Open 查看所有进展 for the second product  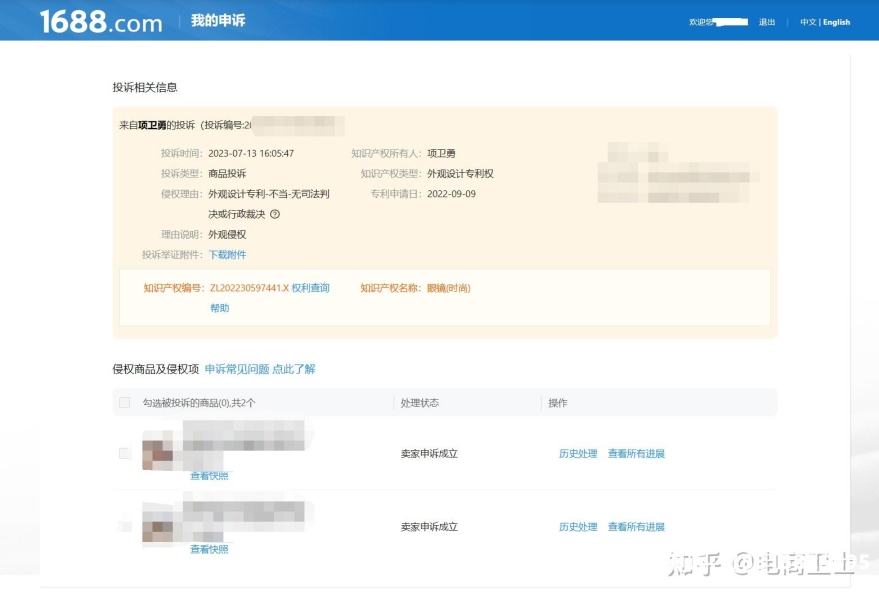click(x=636, y=527)
